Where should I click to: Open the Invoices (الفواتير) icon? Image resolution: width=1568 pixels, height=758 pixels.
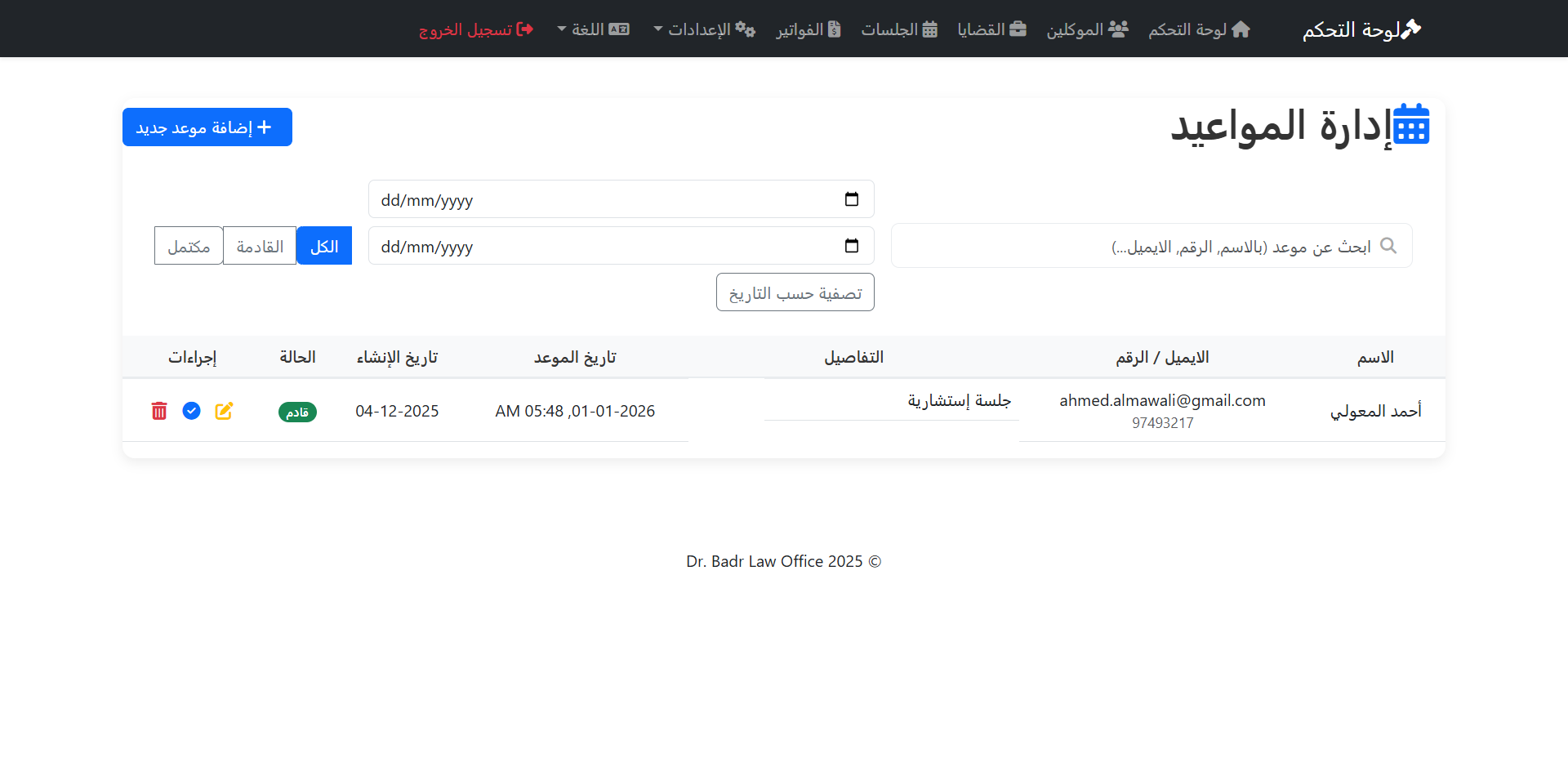[834, 28]
